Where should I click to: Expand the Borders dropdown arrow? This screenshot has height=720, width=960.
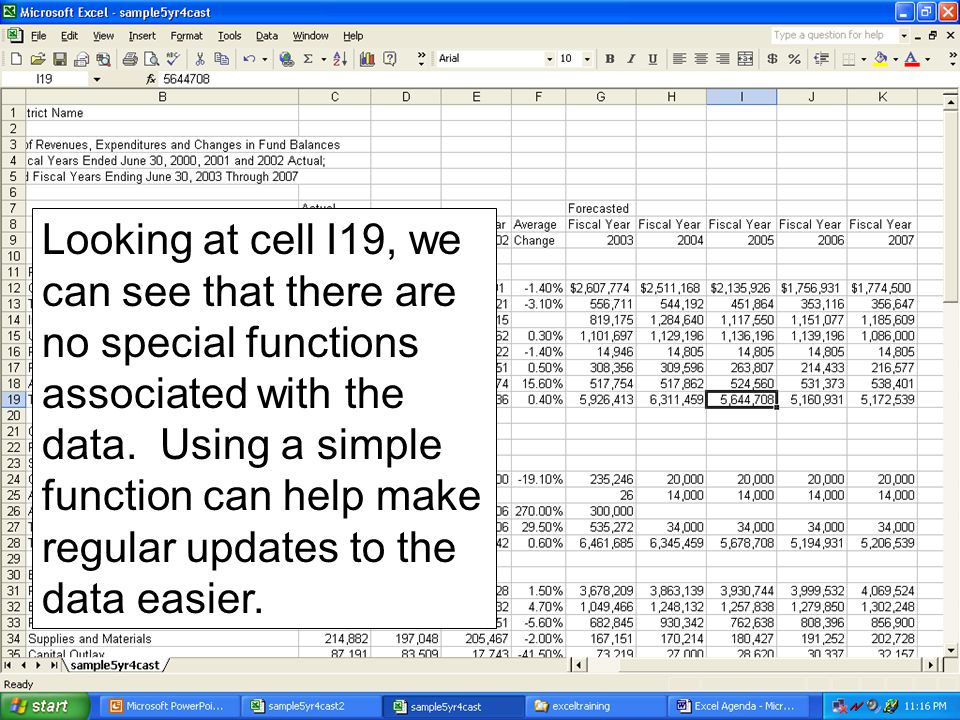[x=864, y=59]
